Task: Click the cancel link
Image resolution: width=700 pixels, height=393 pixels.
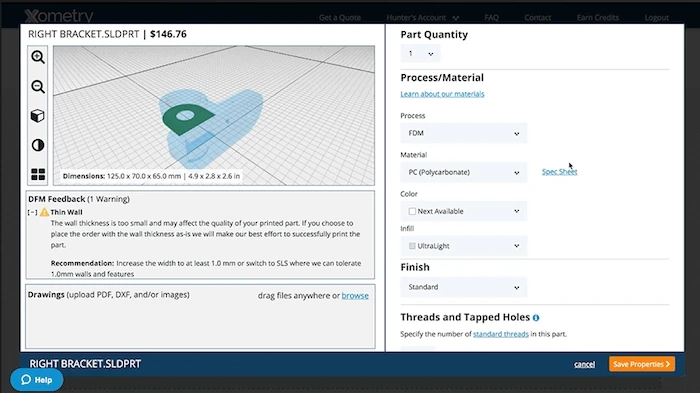Action: point(584,364)
